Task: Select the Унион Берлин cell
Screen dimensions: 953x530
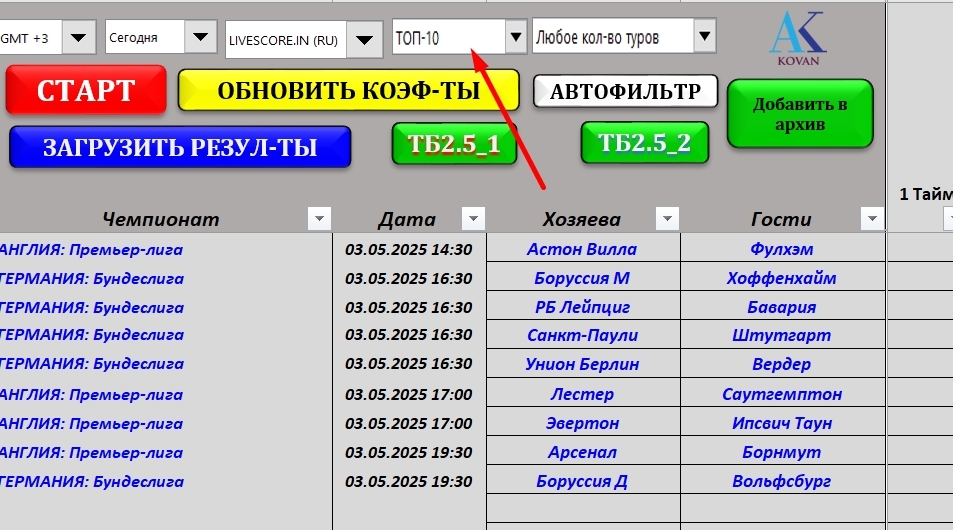Action: [x=583, y=363]
